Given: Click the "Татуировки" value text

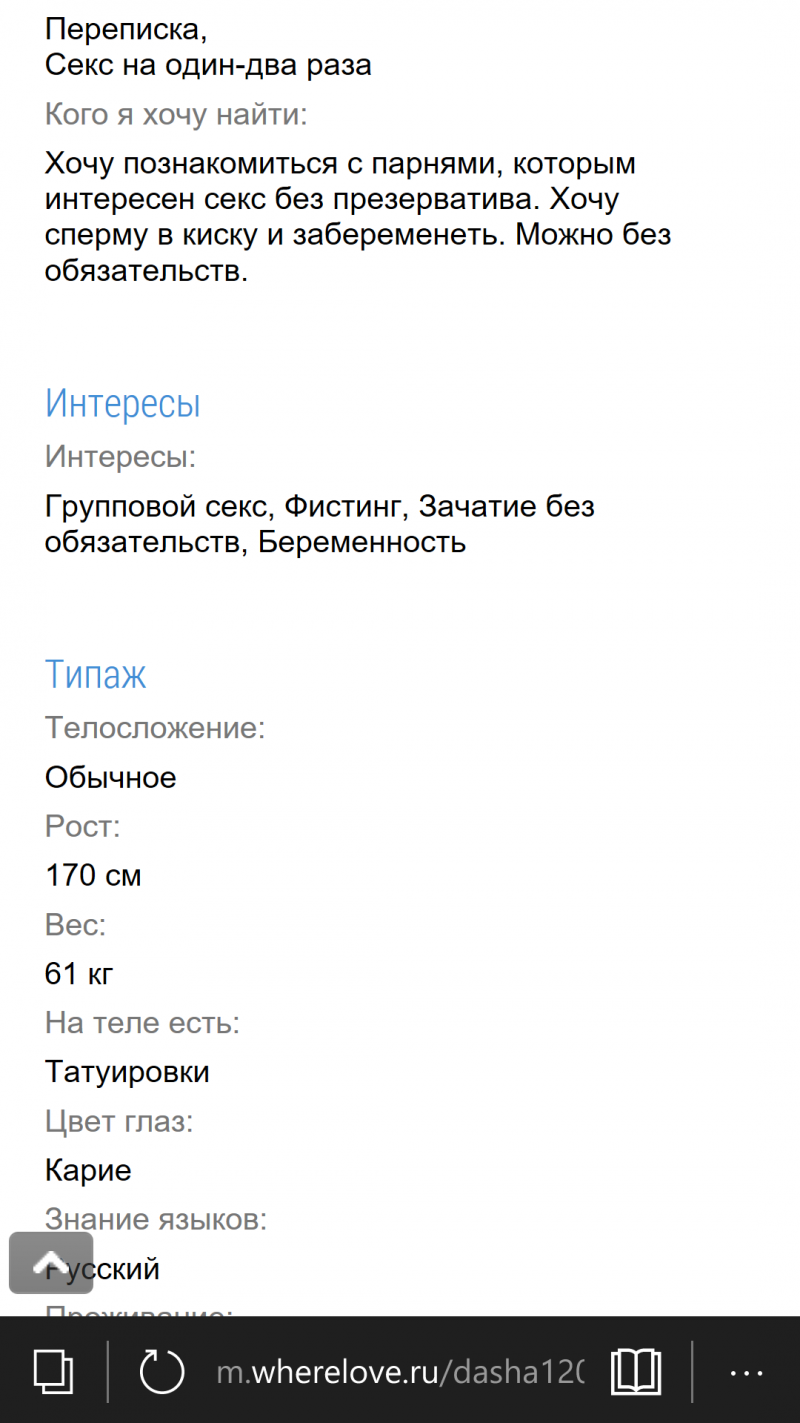Looking at the screenshot, I should coord(127,1072).
